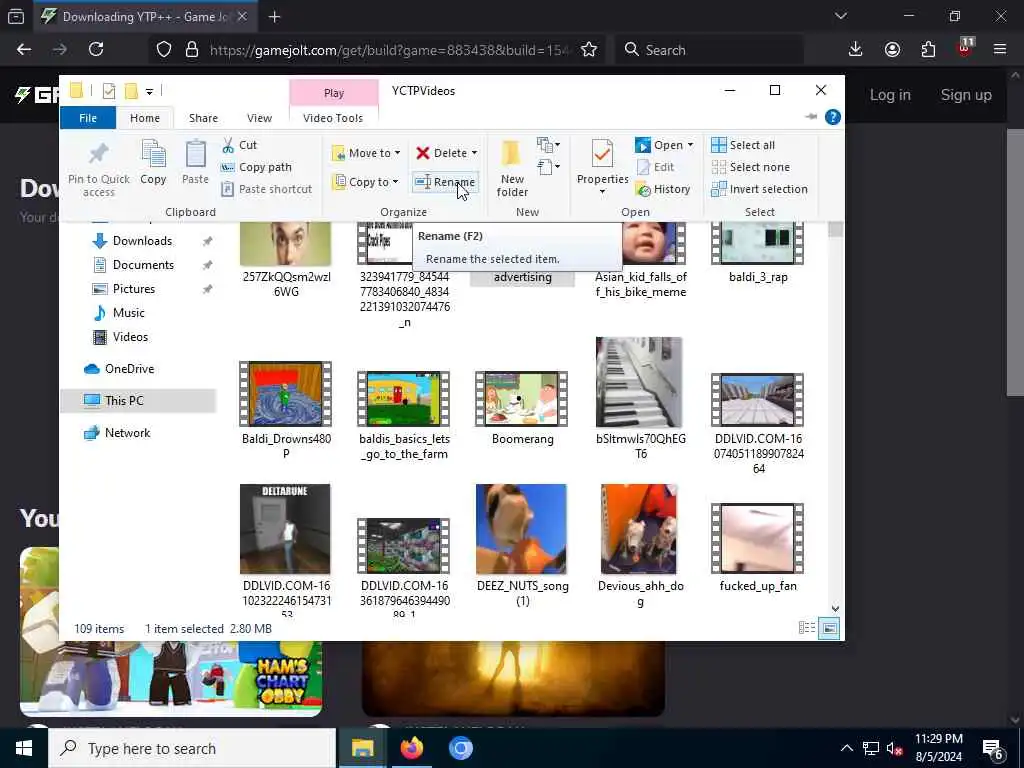Expand the Copy to dropdown
The width and height of the screenshot is (1024, 768).
pos(366,182)
